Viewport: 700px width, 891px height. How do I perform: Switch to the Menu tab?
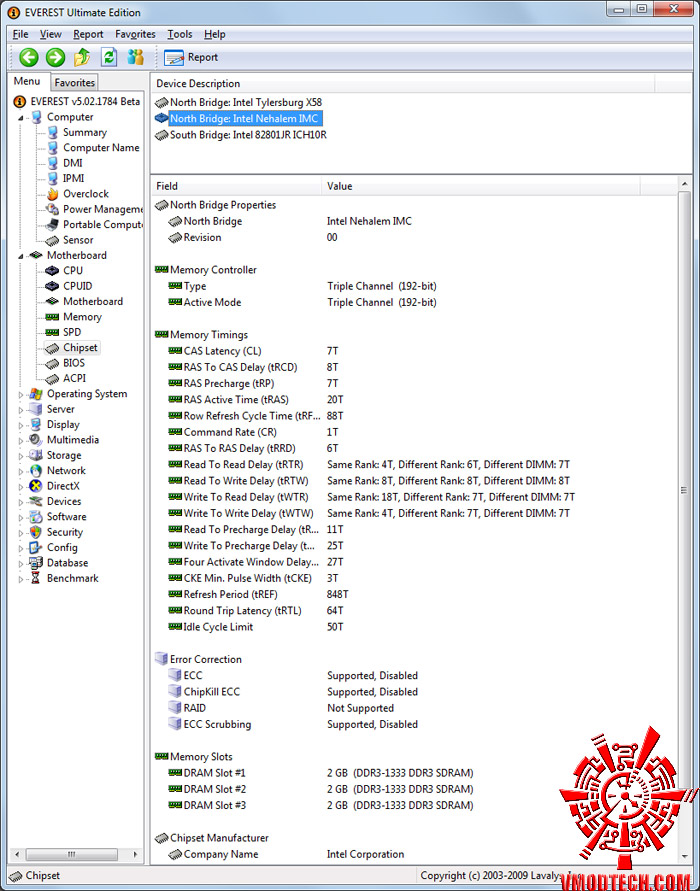tap(27, 81)
